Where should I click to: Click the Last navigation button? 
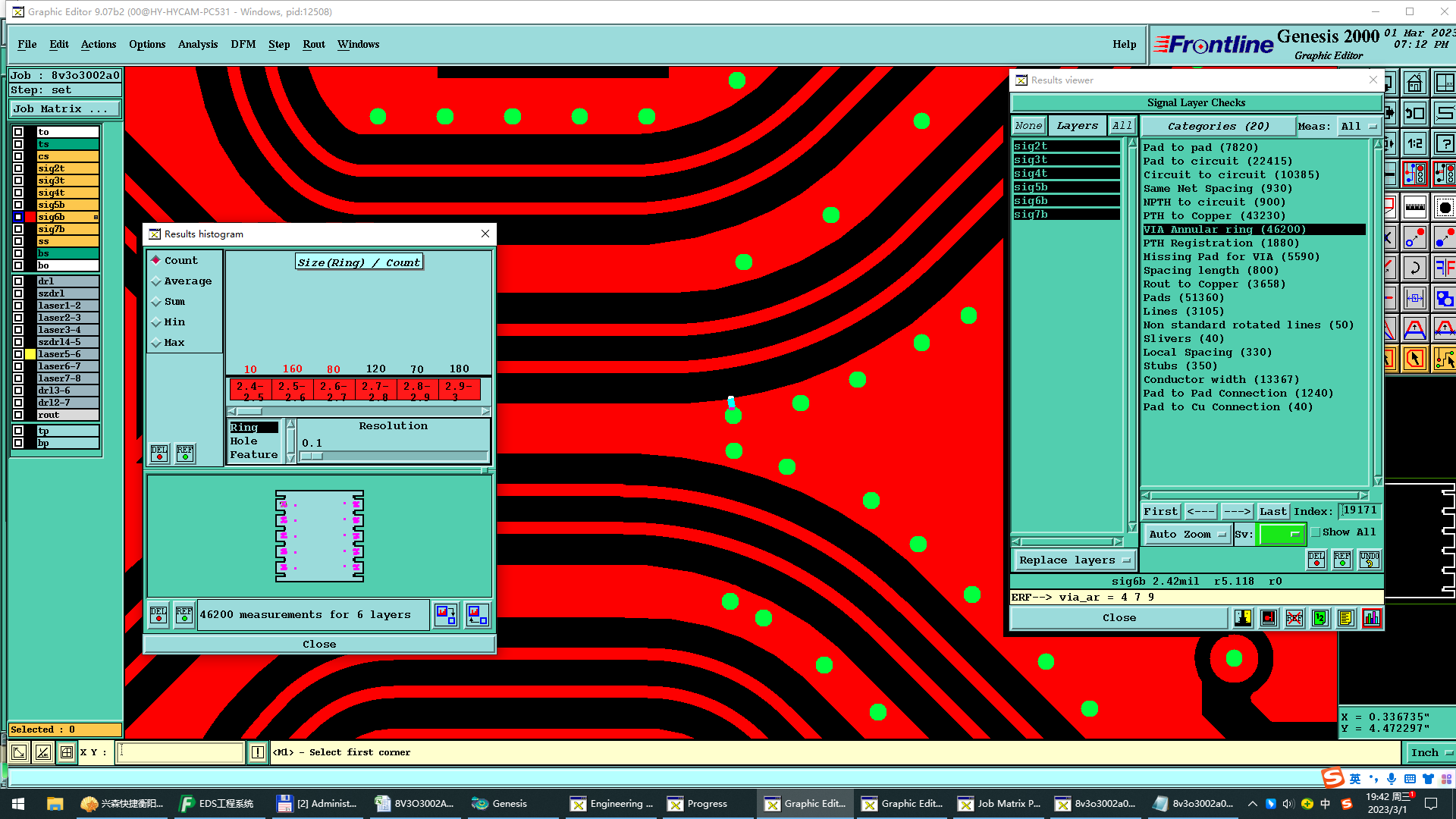[x=1272, y=512]
